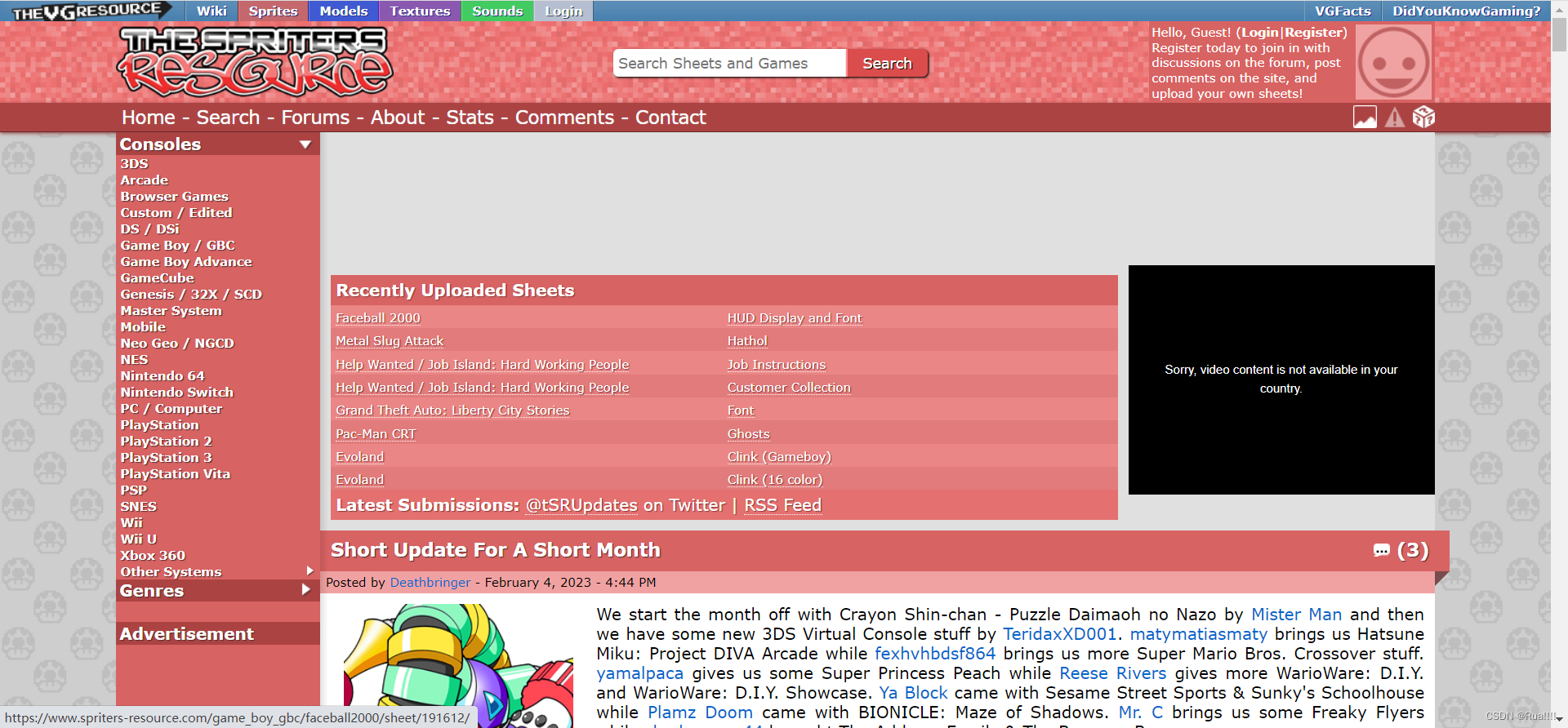The image size is (1568, 728).
Task: Open Mister Man user link
Action: [1296, 615]
